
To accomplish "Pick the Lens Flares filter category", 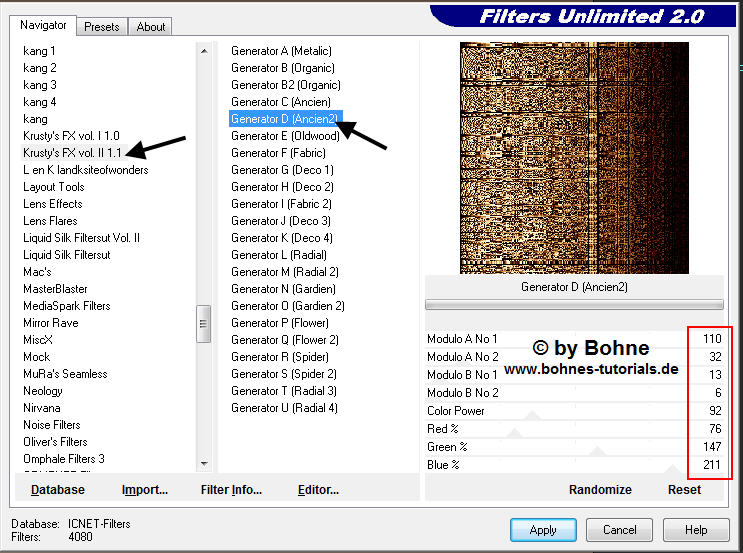I will click(x=50, y=221).
